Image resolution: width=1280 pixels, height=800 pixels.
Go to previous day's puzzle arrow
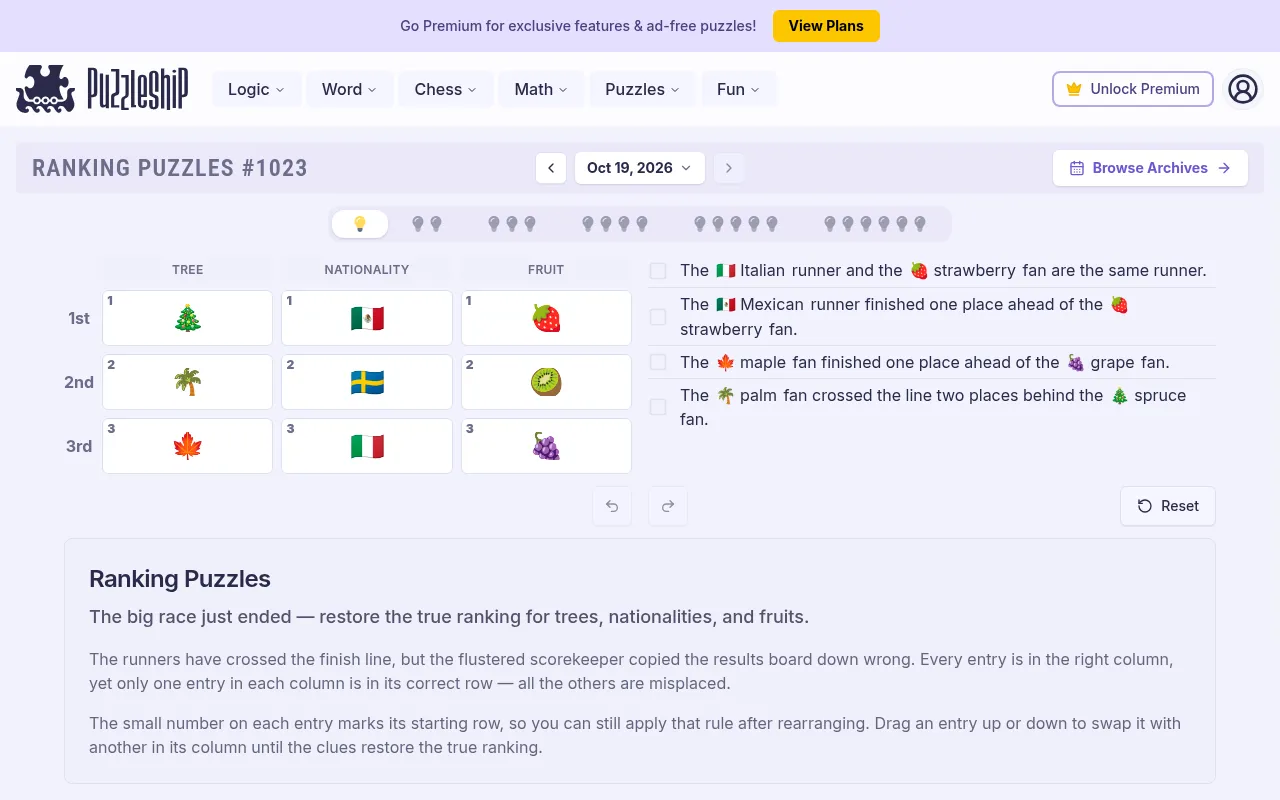tap(551, 168)
